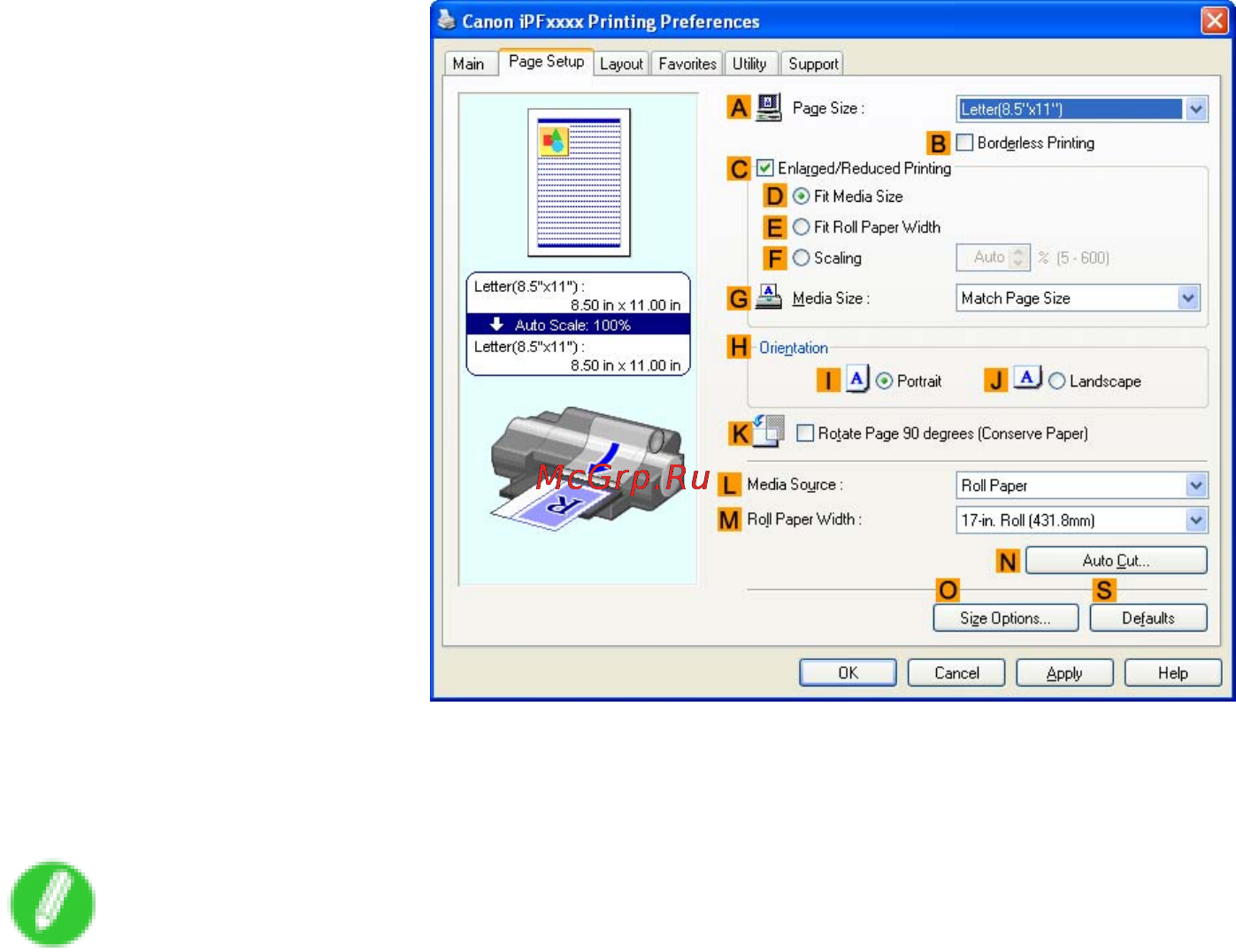
Task: Open the Utility tab
Action: pyautogui.click(x=749, y=64)
